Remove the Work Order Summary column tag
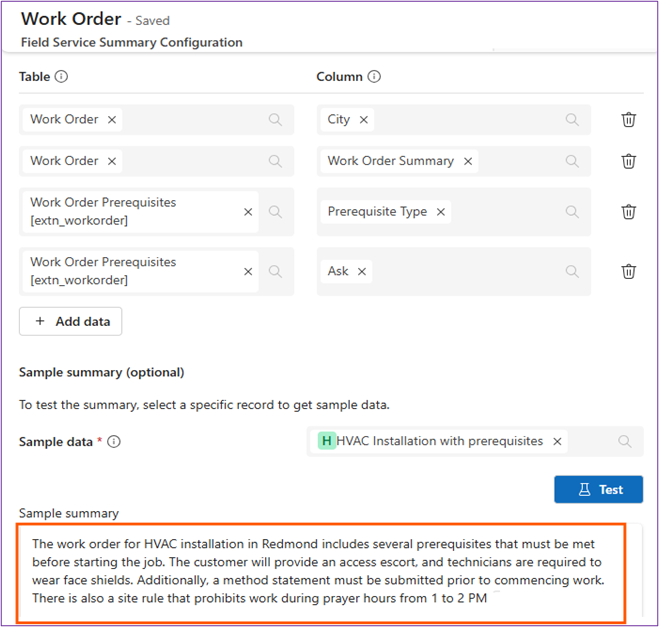Viewport: 659px width, 627px height. [468, 161]
